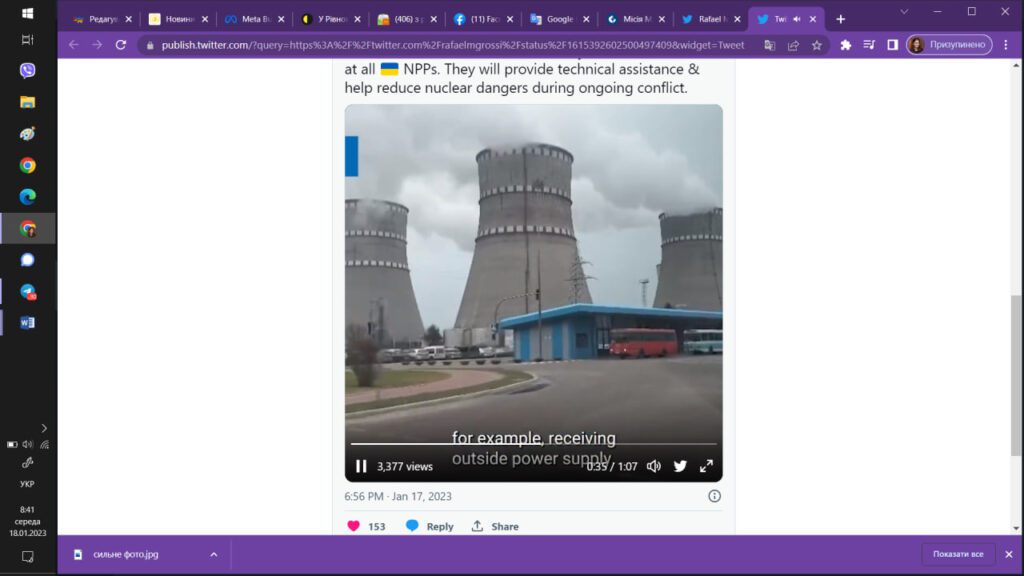Reload the page
Viewport: 1024px width, 576px height.
pos(121,45)
